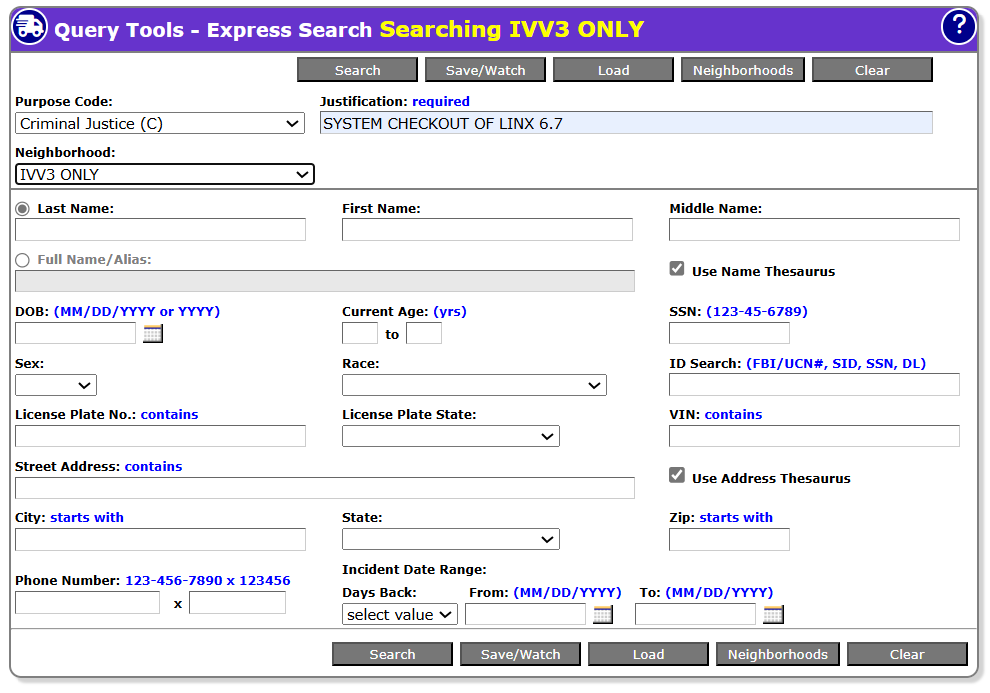Click the bottom Clear button
990x693 pixels.
907,654
